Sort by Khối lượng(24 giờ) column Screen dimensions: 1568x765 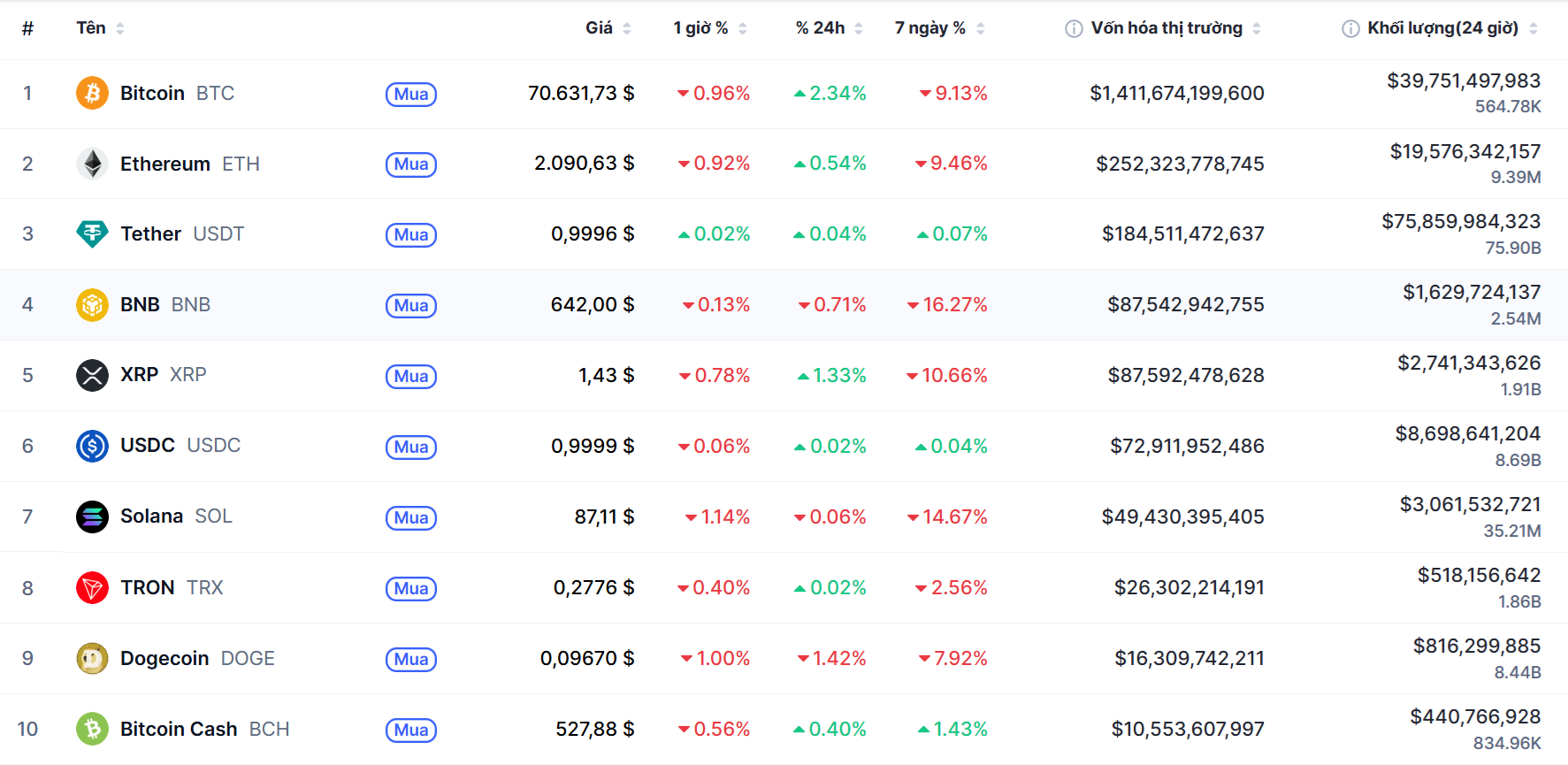click(x=1452, y=28)
